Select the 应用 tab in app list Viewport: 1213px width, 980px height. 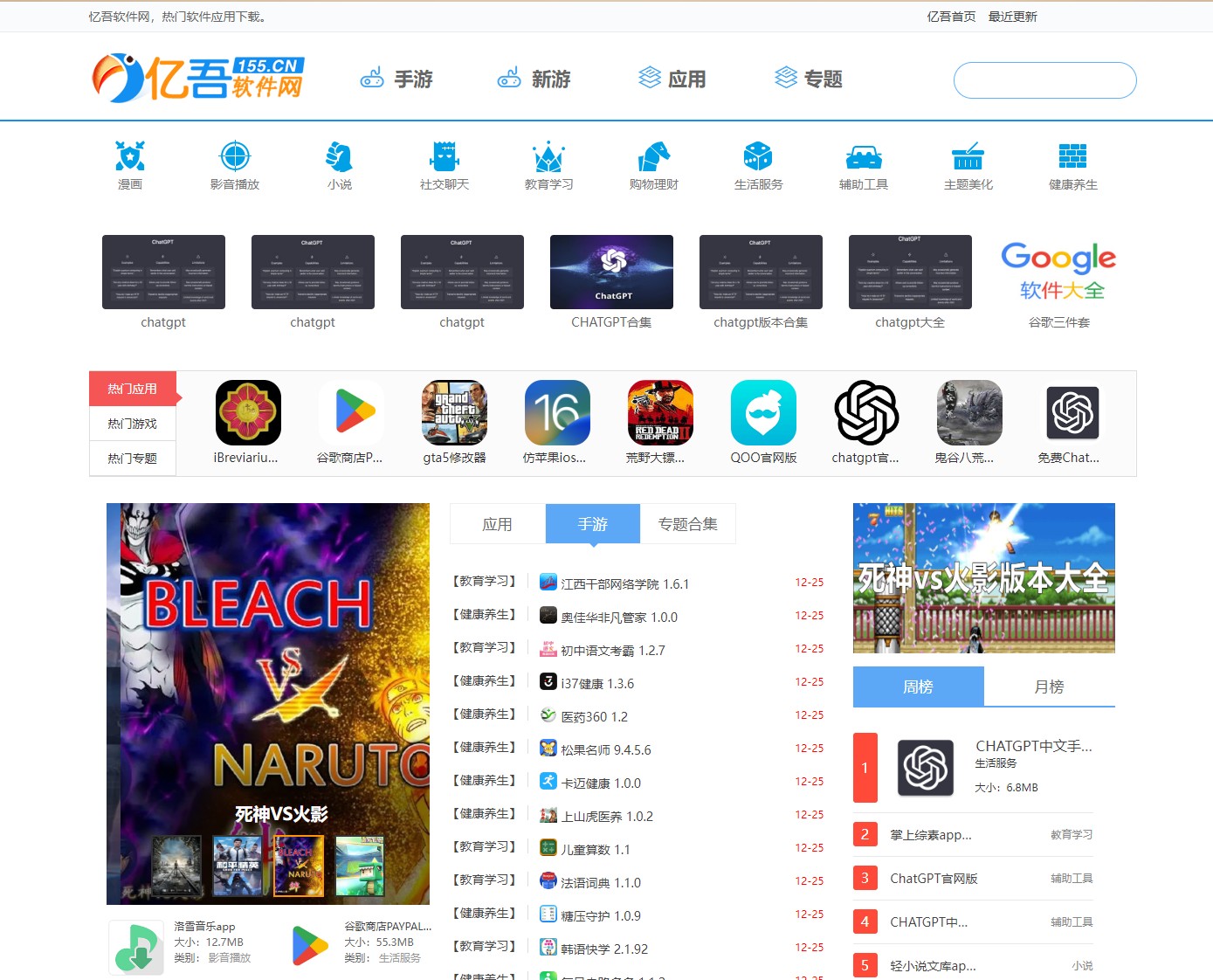497,523
